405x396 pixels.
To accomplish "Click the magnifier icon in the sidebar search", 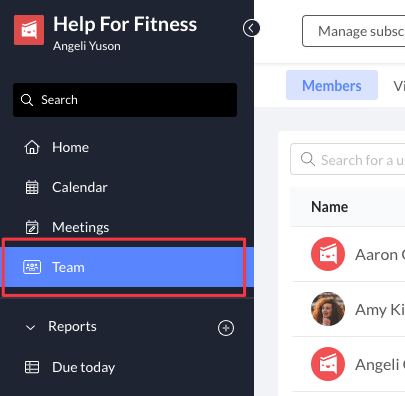I will (x=27, y=100).
